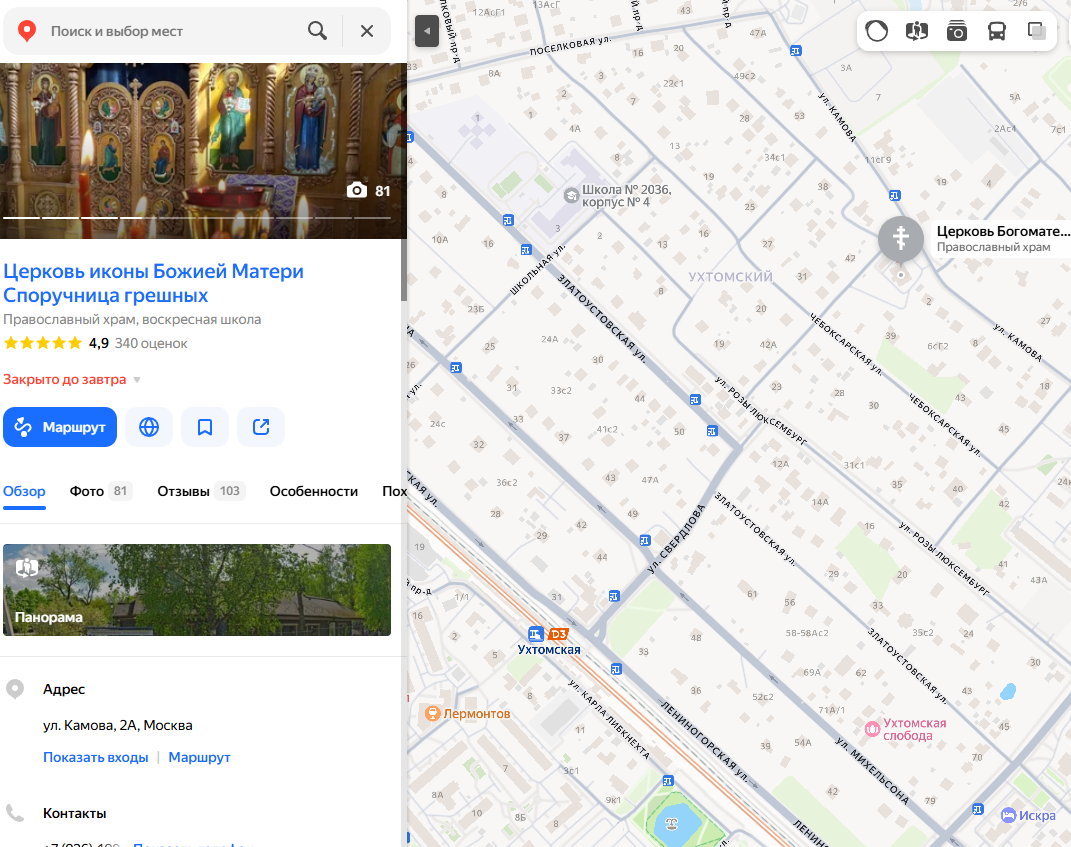Click the Ухтомская train station icon
1071x847 pixels.
(536, 634)
